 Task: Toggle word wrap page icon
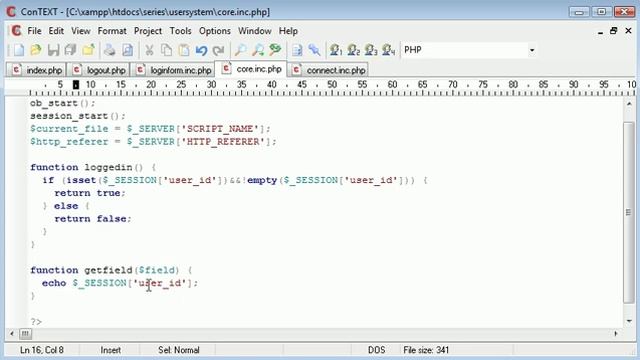point(297,50)
